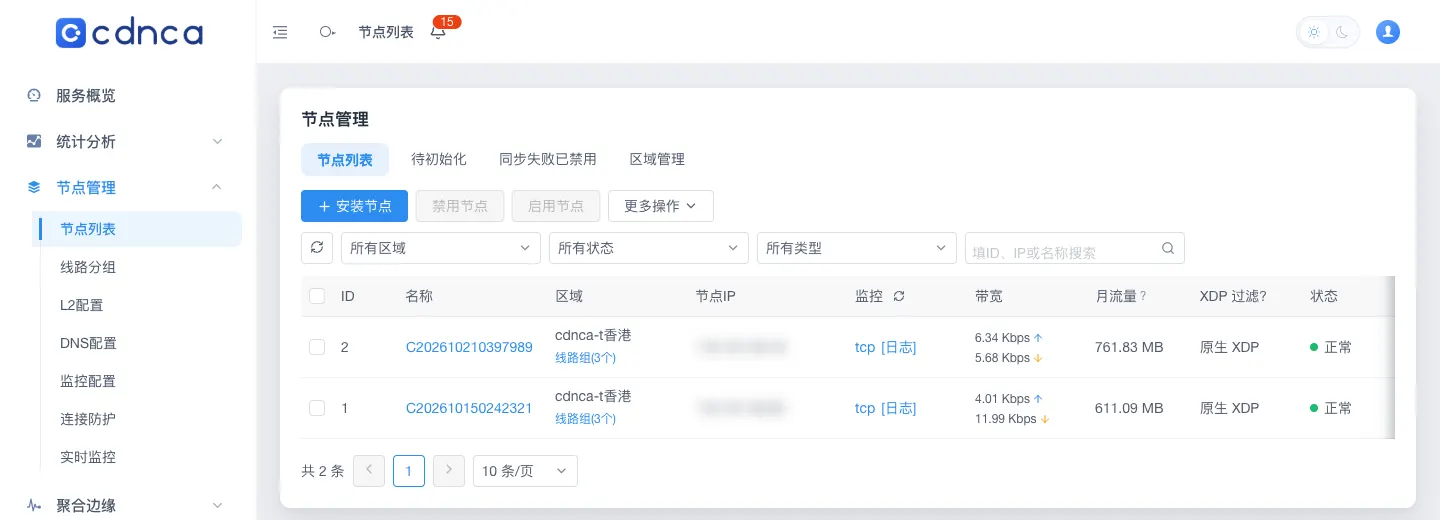This screenshot has width=1440, height=520.
Task: Click the search magnifier icon
Action: click(x=1168, y=248)
